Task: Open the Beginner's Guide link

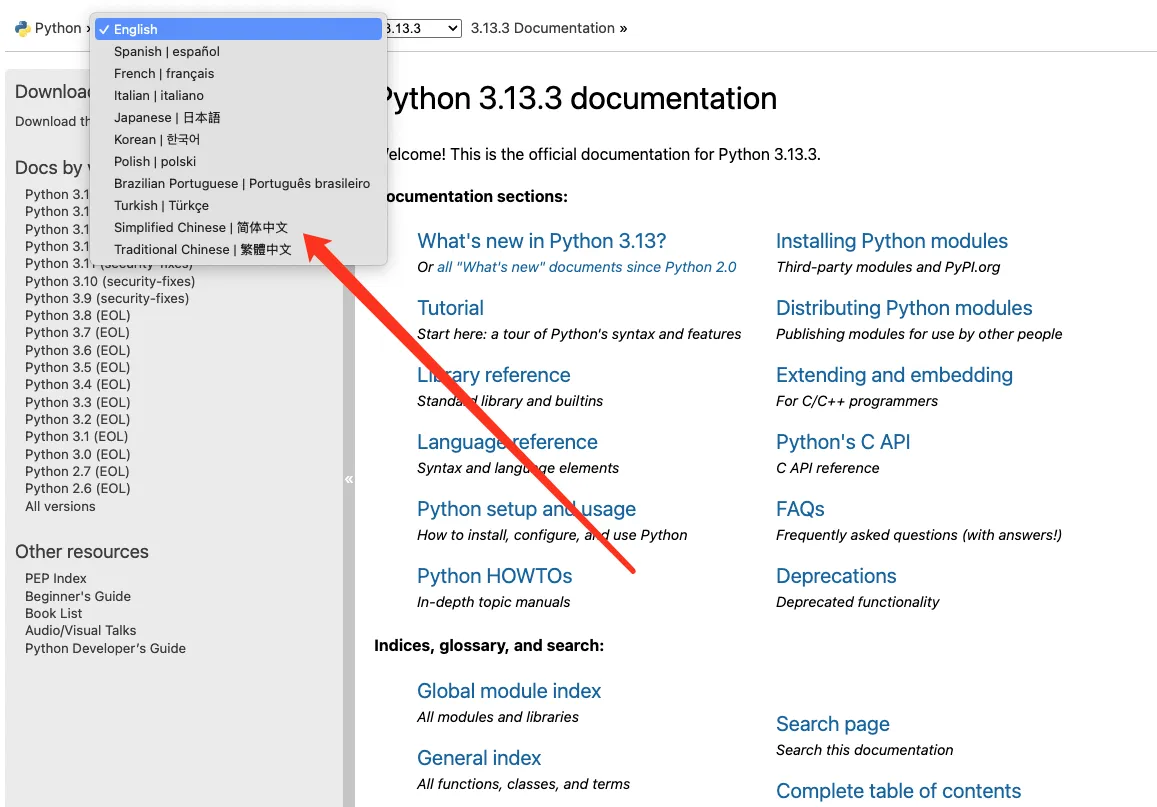Action: 78,596
